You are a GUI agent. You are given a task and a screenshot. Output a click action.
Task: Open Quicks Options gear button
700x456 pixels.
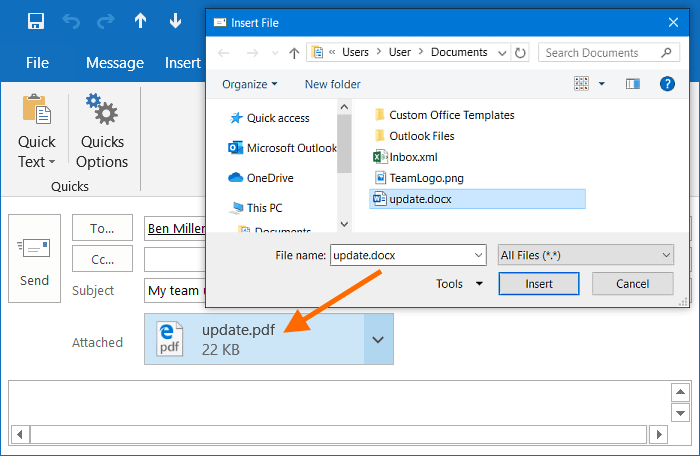click(x=102, y=131)
